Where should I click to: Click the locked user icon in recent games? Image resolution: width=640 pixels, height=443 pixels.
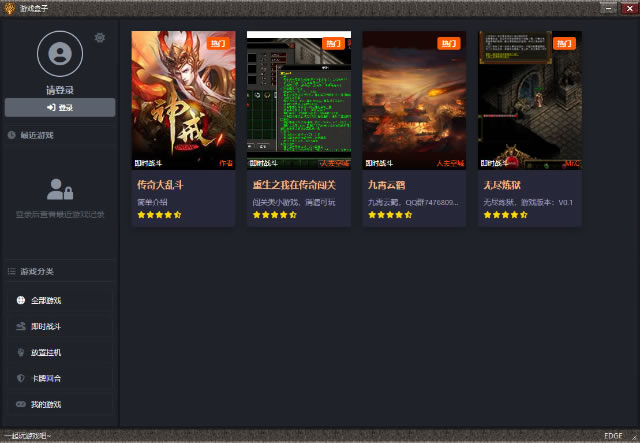[59, 189]
